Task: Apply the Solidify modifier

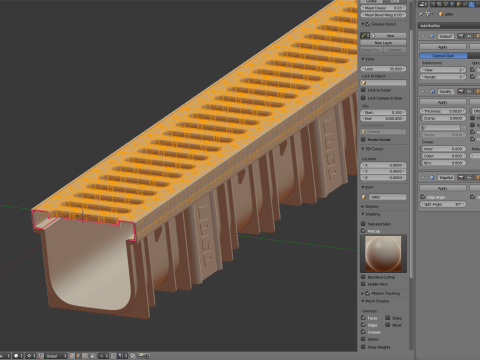Action: pos(443,102)
